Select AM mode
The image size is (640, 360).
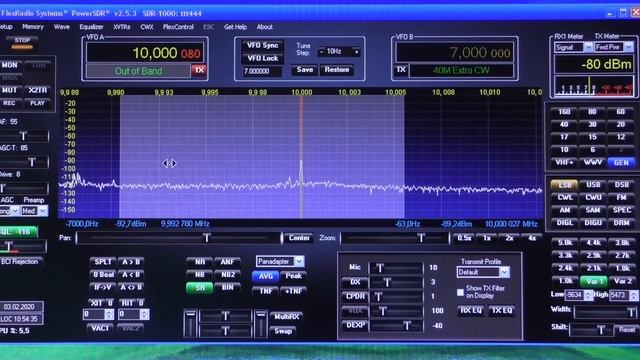pyautogui.click(x=564, y=210)
